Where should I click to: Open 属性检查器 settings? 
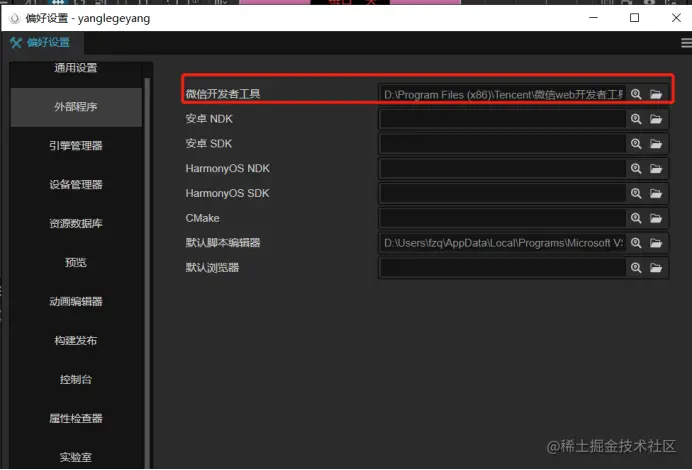(76, 418)
